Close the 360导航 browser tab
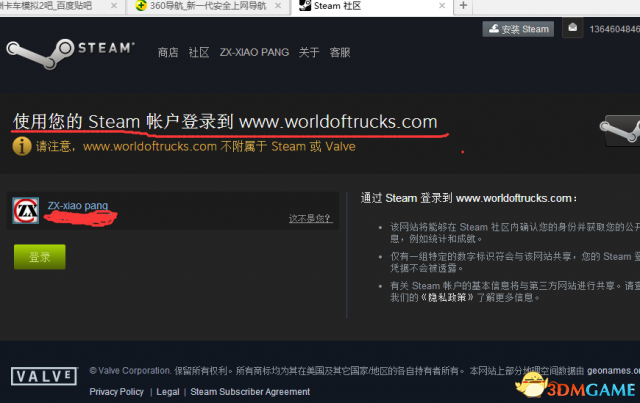 pos(278,6)
